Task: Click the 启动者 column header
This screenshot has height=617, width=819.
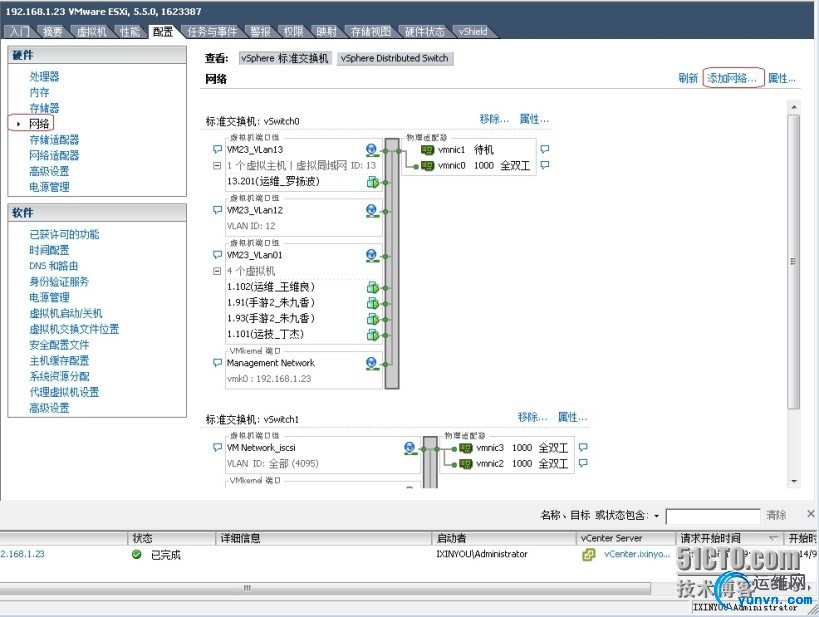Action: 504,538
